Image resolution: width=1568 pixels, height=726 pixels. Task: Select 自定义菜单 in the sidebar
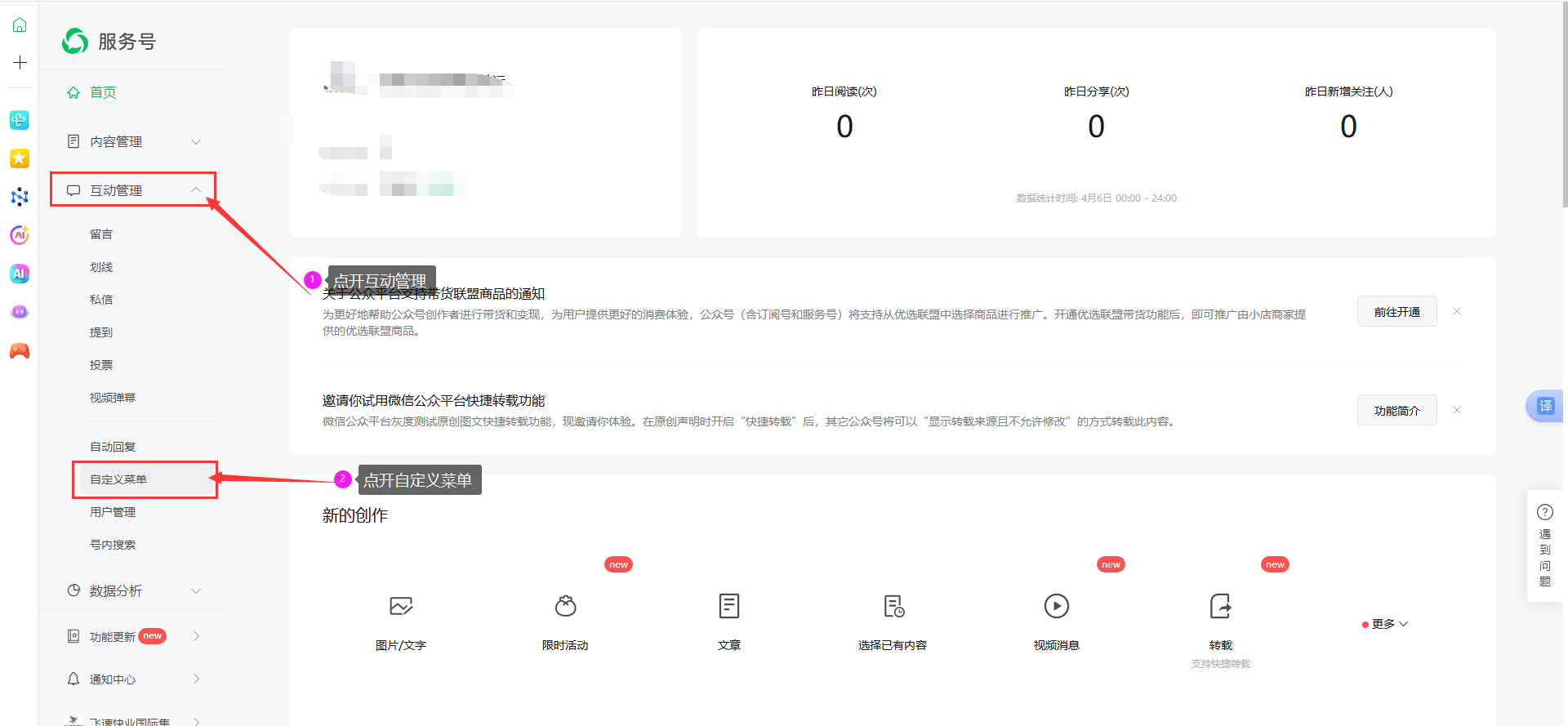(118, 479)
